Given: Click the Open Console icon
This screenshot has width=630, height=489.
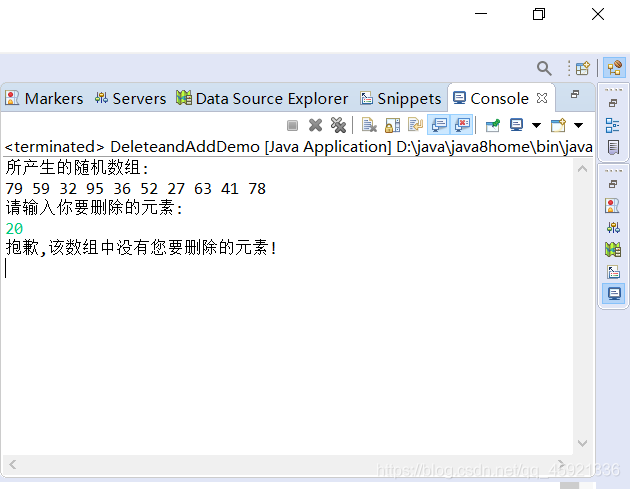Looking at the screenshot, I should point(558,125).
